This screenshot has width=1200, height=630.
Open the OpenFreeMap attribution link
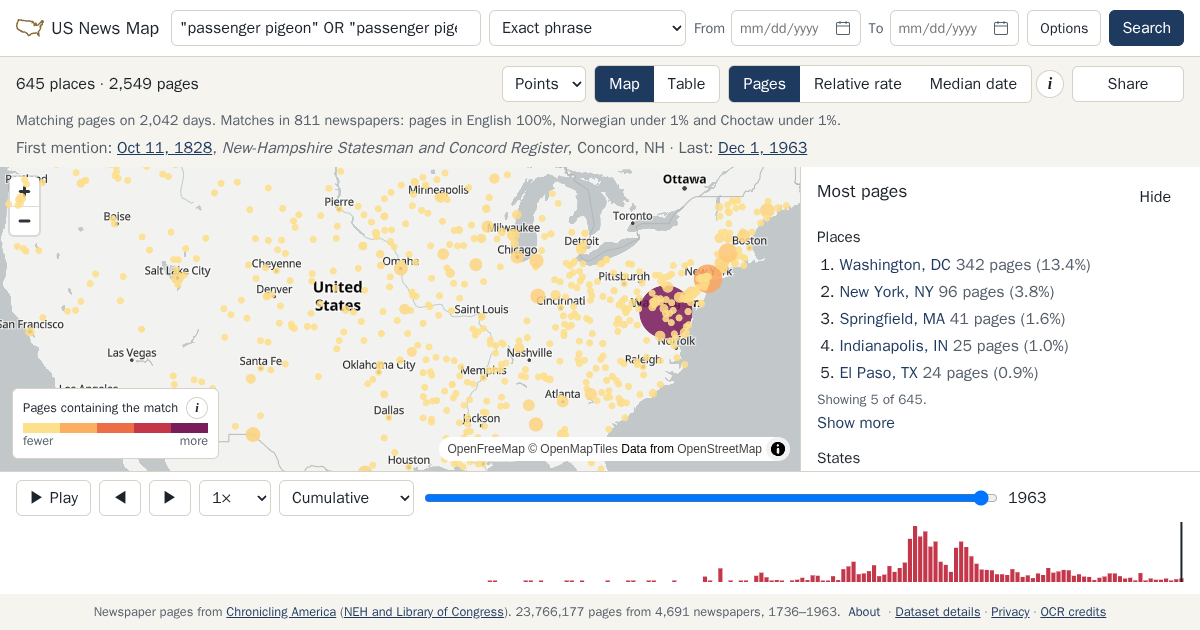(x=486, y=449)
